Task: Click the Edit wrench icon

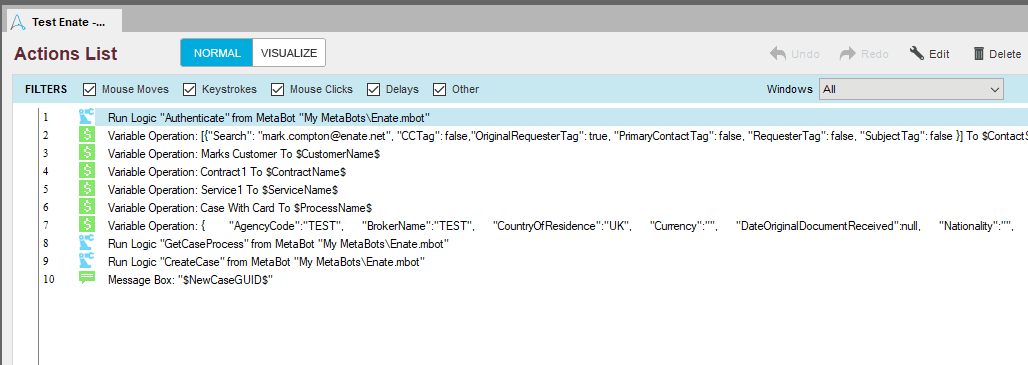Action: pos(917,53)
